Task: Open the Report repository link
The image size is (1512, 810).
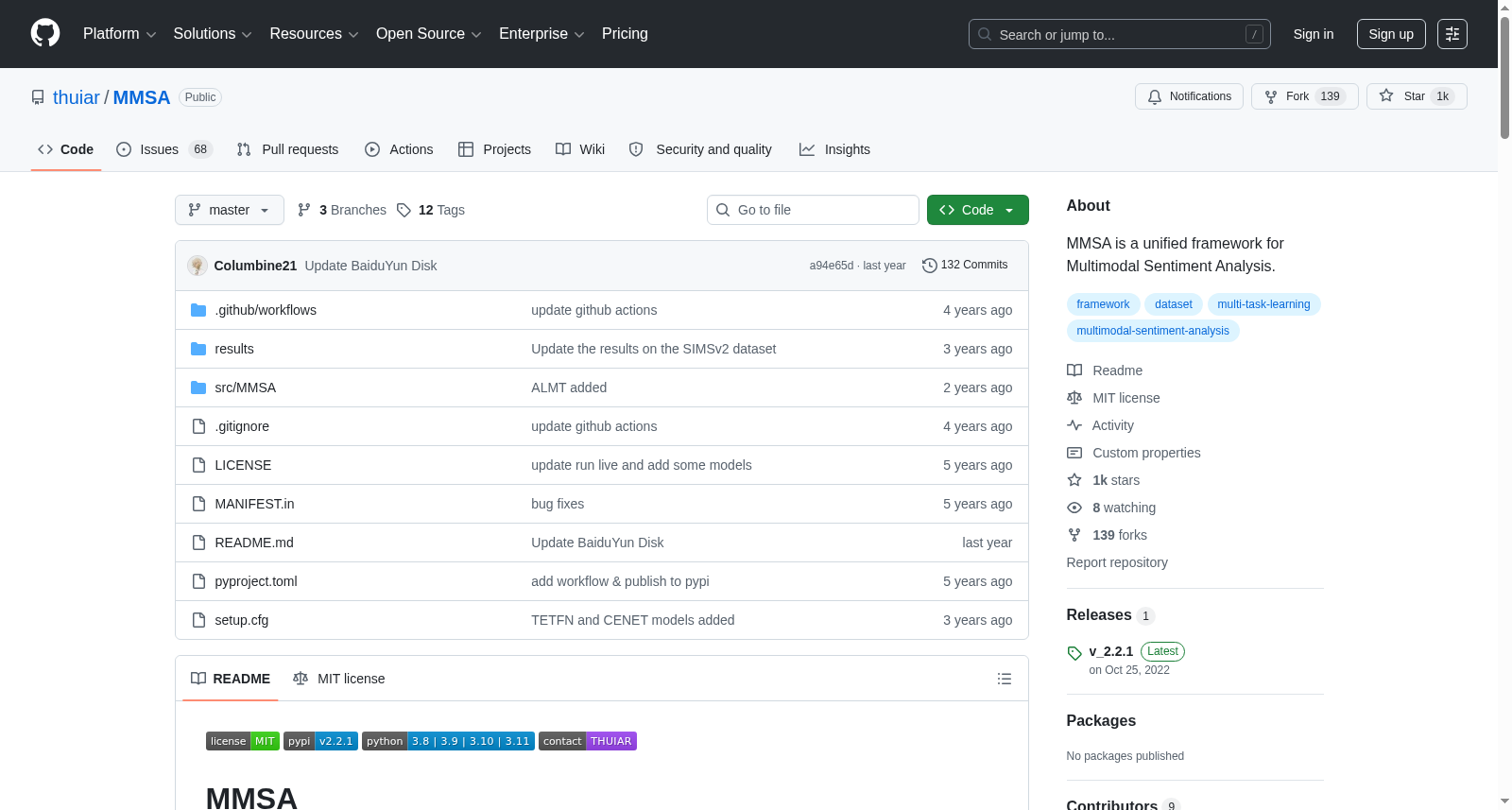Action: click(1117, 562)
